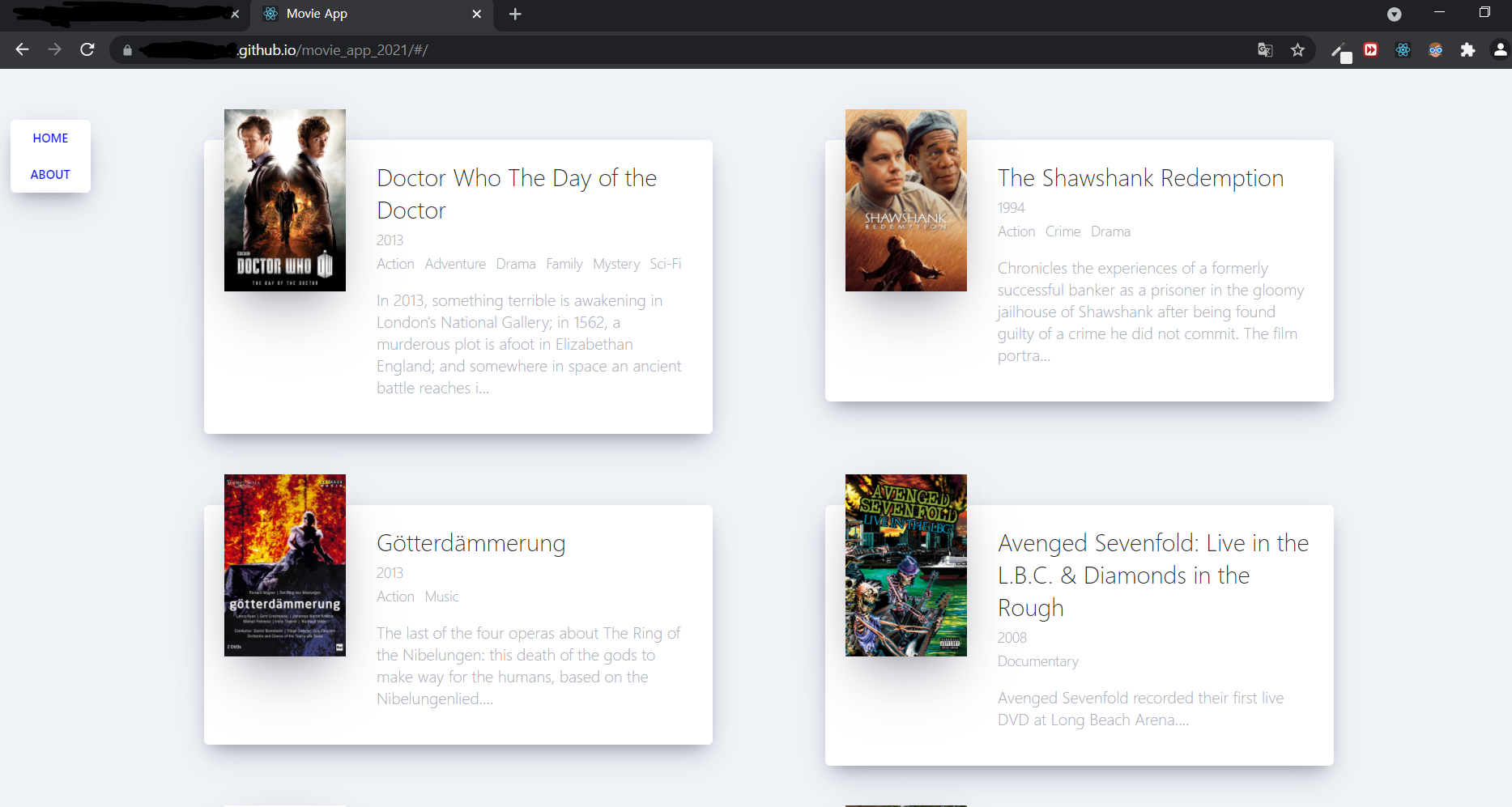Close the first redacted tab
This screenshot has height=807, width=1512.
pyautogui.click(x=235, y=14)
